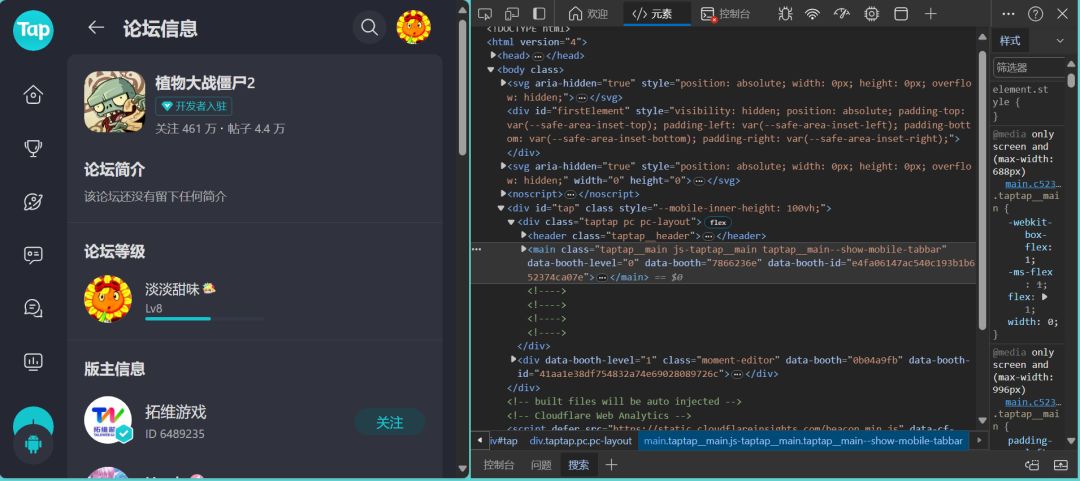The image size is (1080, 481).
Task: Open the Performance gauge icon tab
Action: (842, 14)
